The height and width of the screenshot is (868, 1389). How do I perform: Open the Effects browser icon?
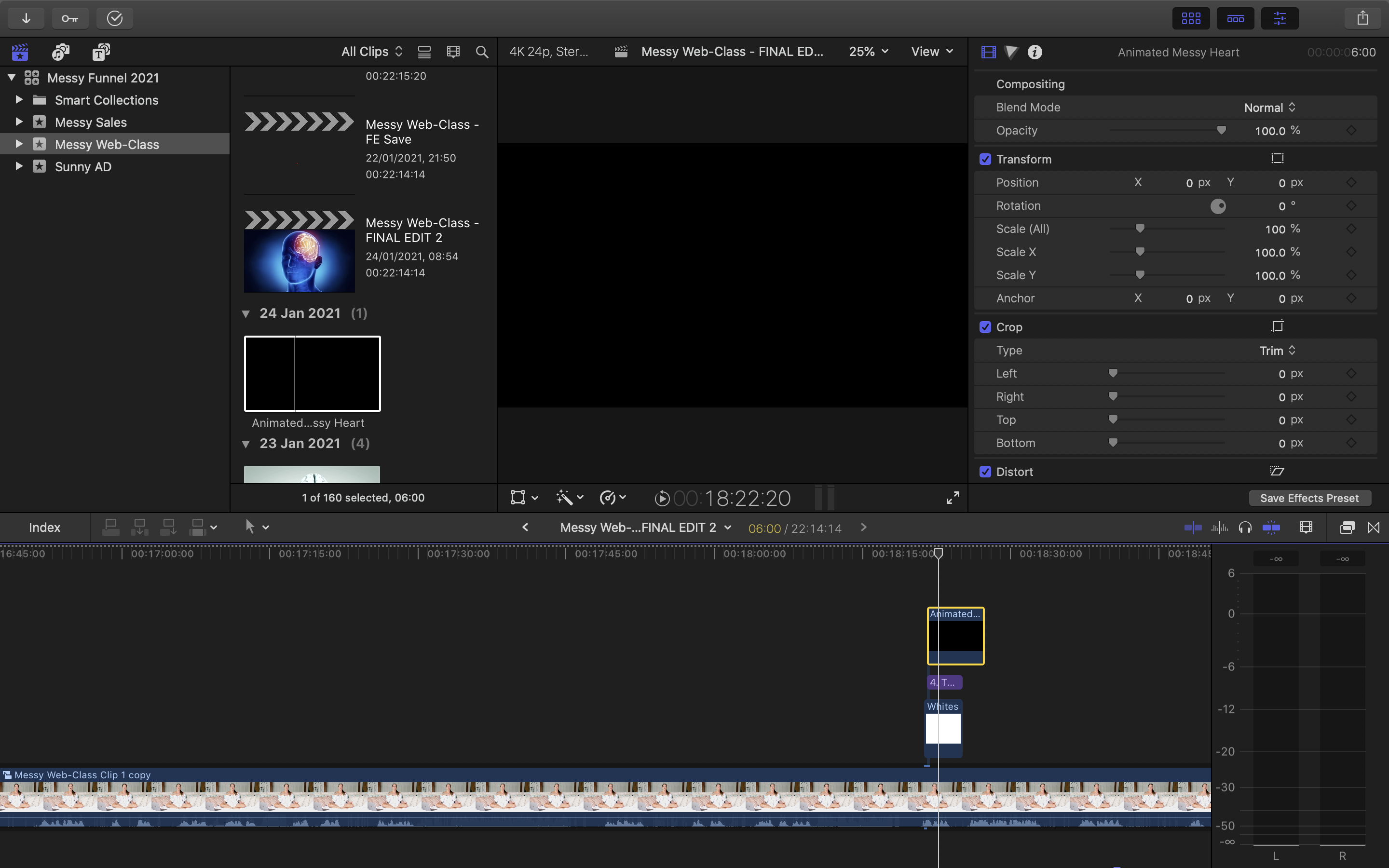(1347, 528)
